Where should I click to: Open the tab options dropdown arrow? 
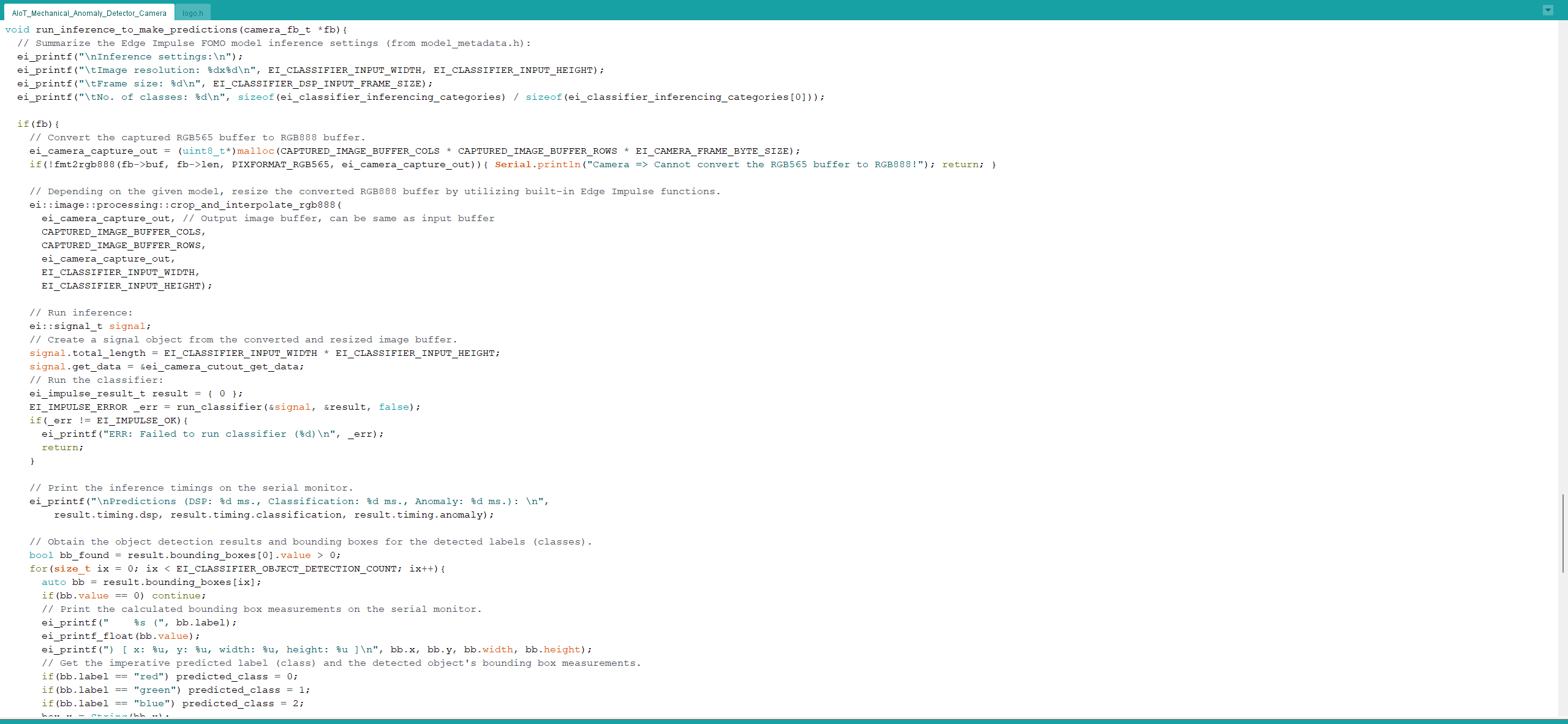pyautogui.click(x=1547, y=10)
